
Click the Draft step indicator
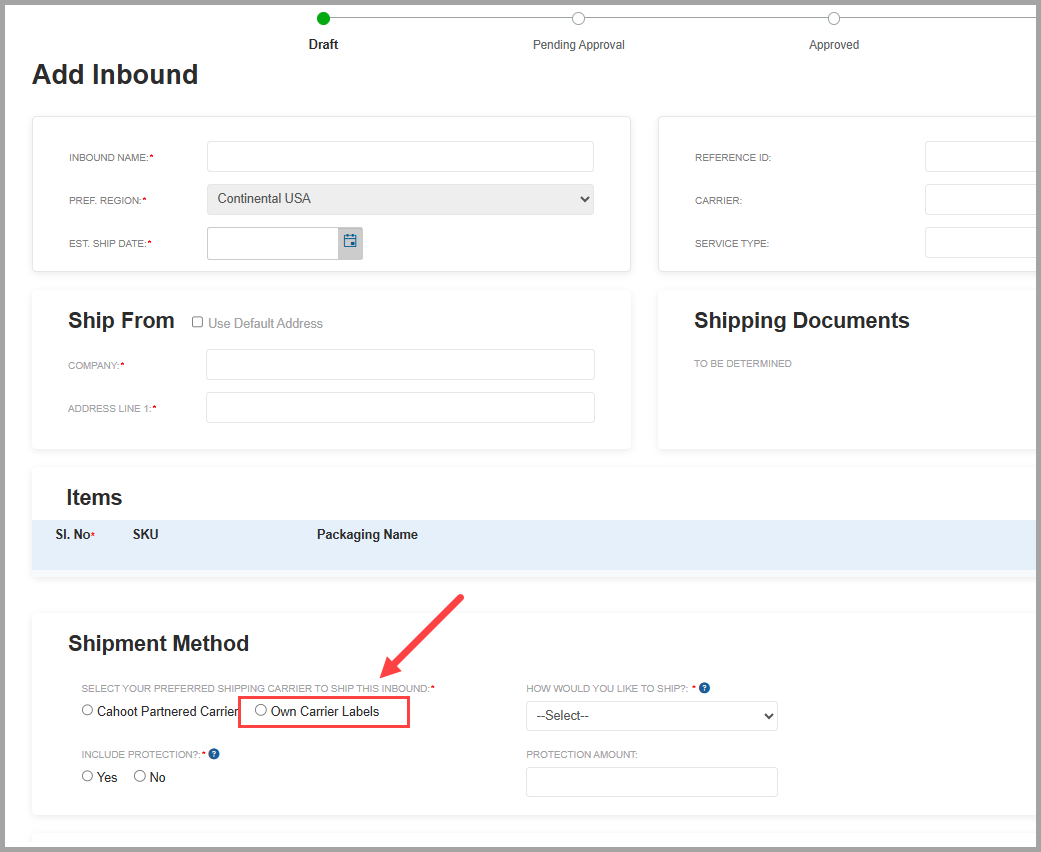(x=323, y=19)
